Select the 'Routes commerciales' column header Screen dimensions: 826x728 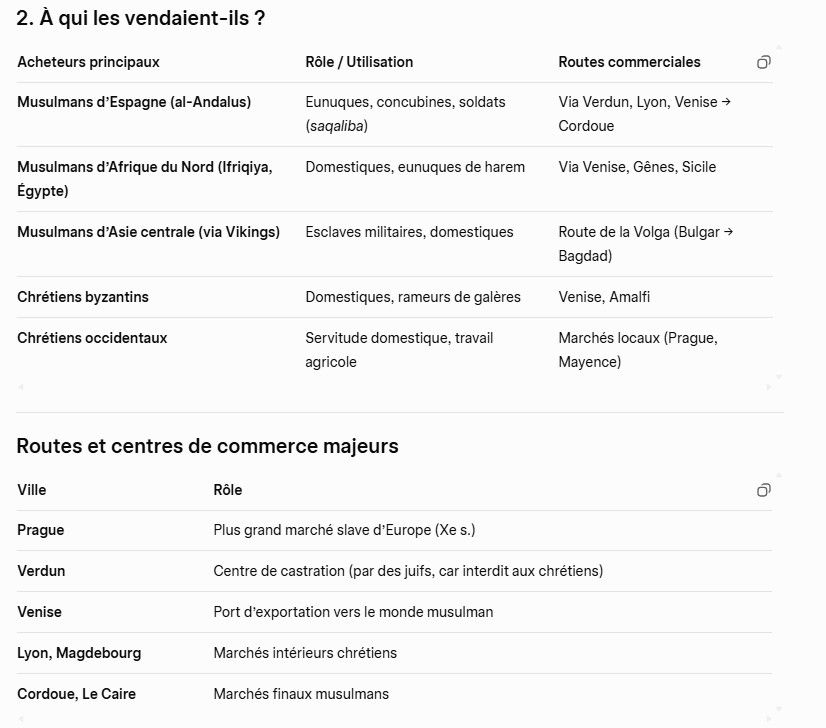tap(629, 62)
